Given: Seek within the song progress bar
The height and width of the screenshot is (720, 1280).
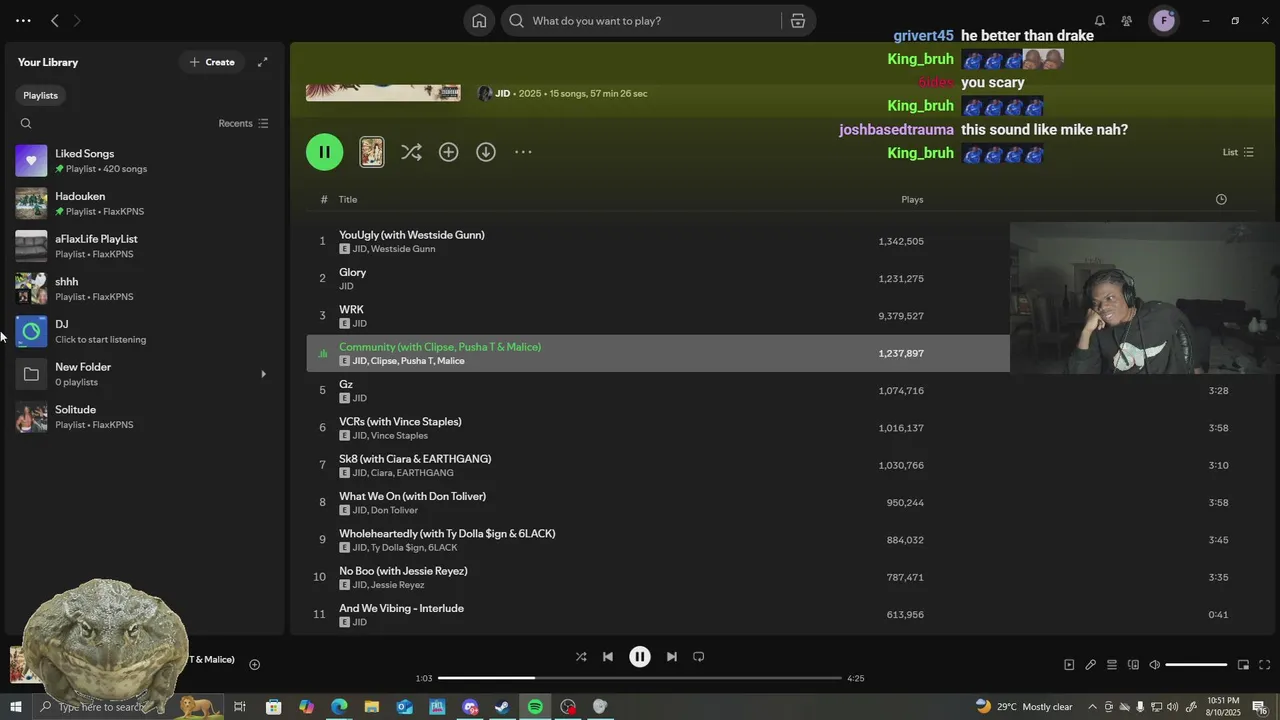Looking at the screenshot, I should [640, 678].
